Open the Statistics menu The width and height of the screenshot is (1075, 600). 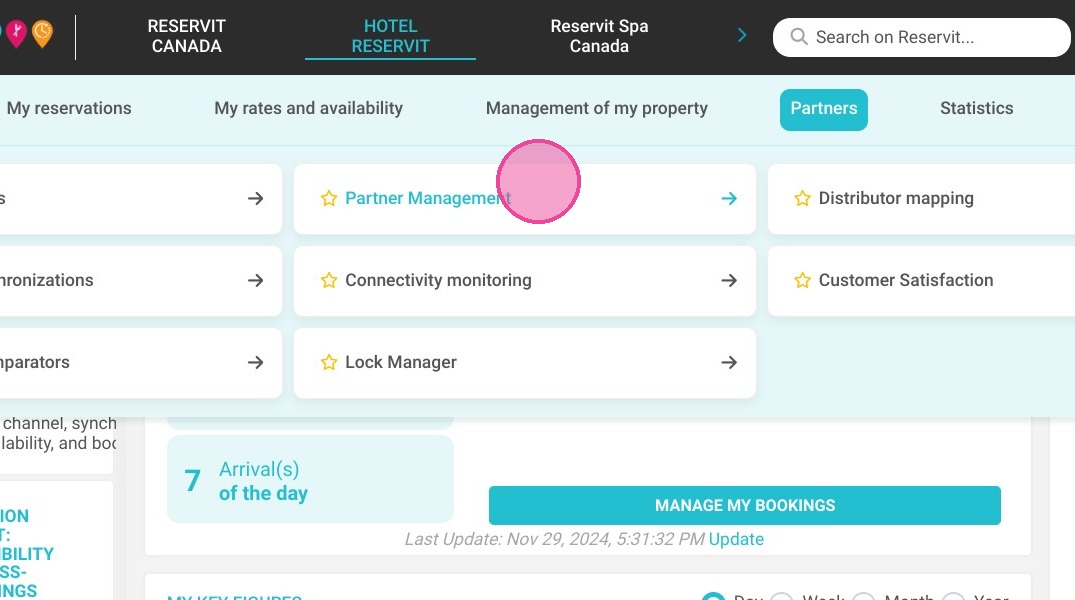pos(976,108)
